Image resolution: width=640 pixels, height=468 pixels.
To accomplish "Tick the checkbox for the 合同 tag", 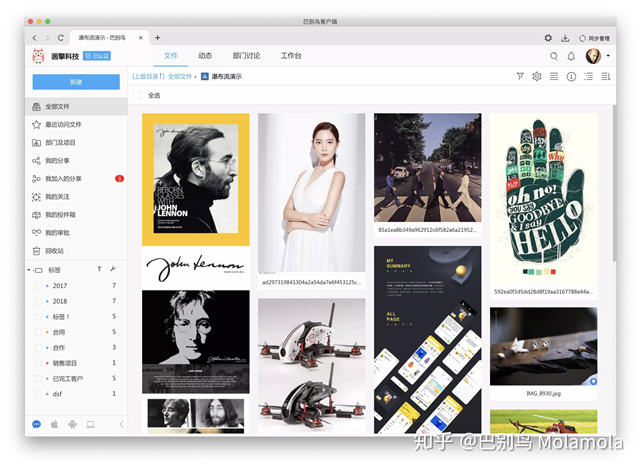I will click(x=39, y=331).
